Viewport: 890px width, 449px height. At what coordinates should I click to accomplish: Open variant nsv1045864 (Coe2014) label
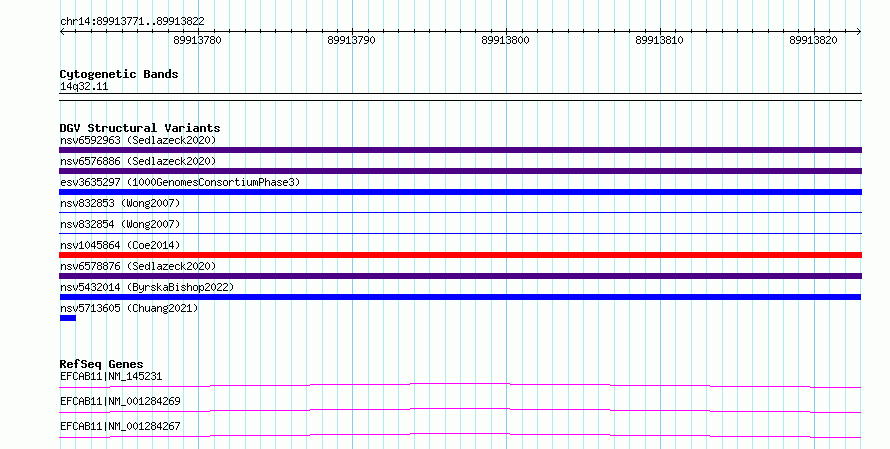(x=120, y=245)
